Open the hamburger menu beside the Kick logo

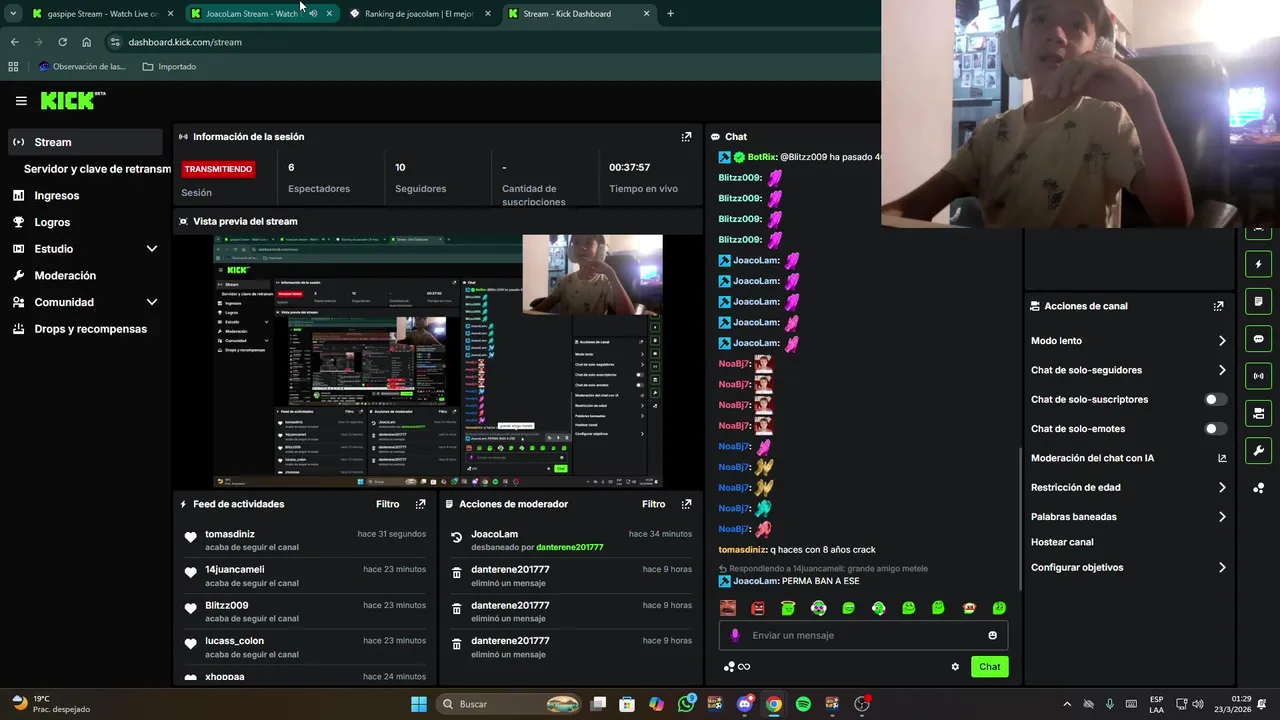point(21,101)
